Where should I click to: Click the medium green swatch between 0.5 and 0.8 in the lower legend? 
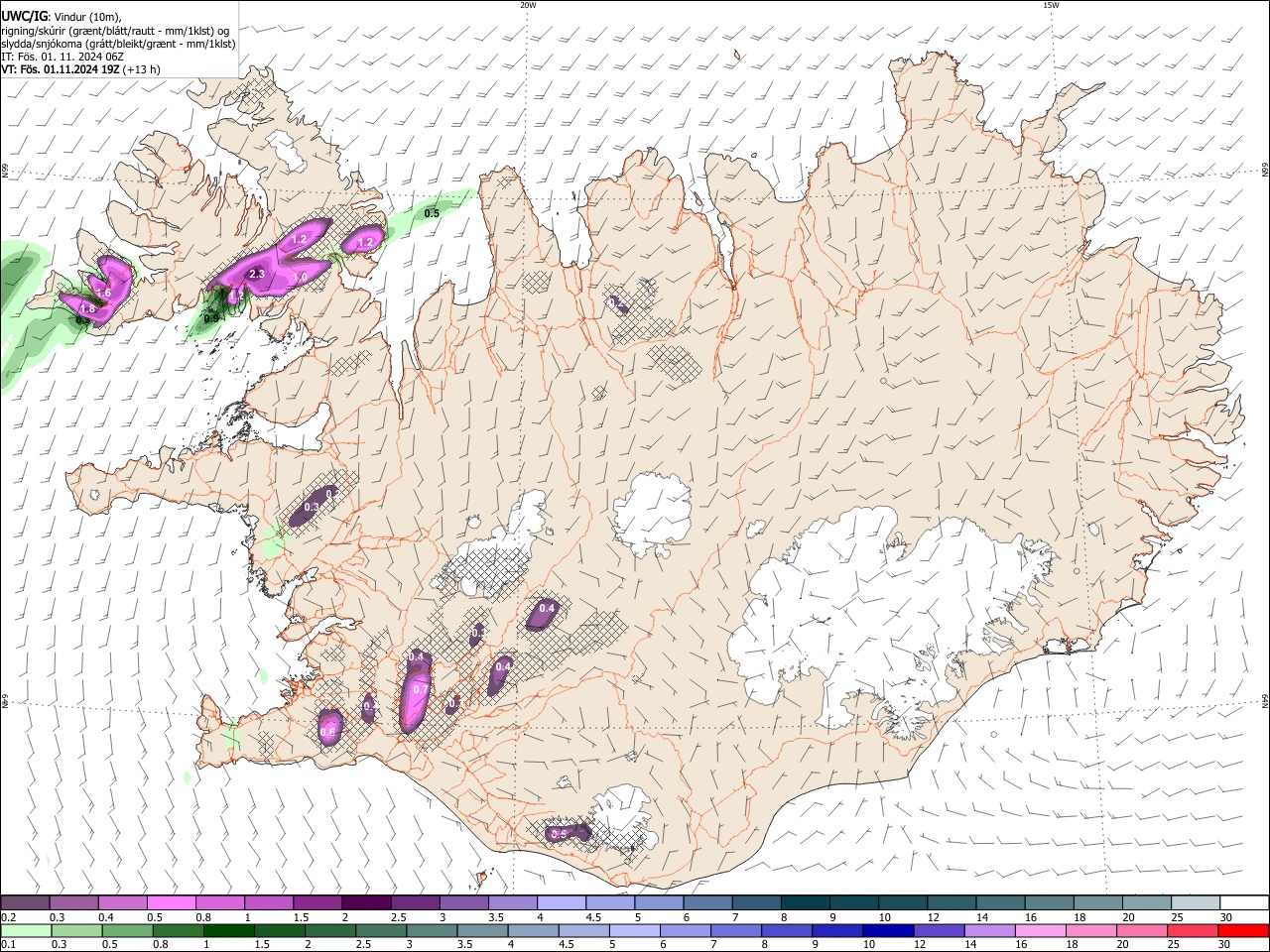pyautogui.click(x=128, y=930)
